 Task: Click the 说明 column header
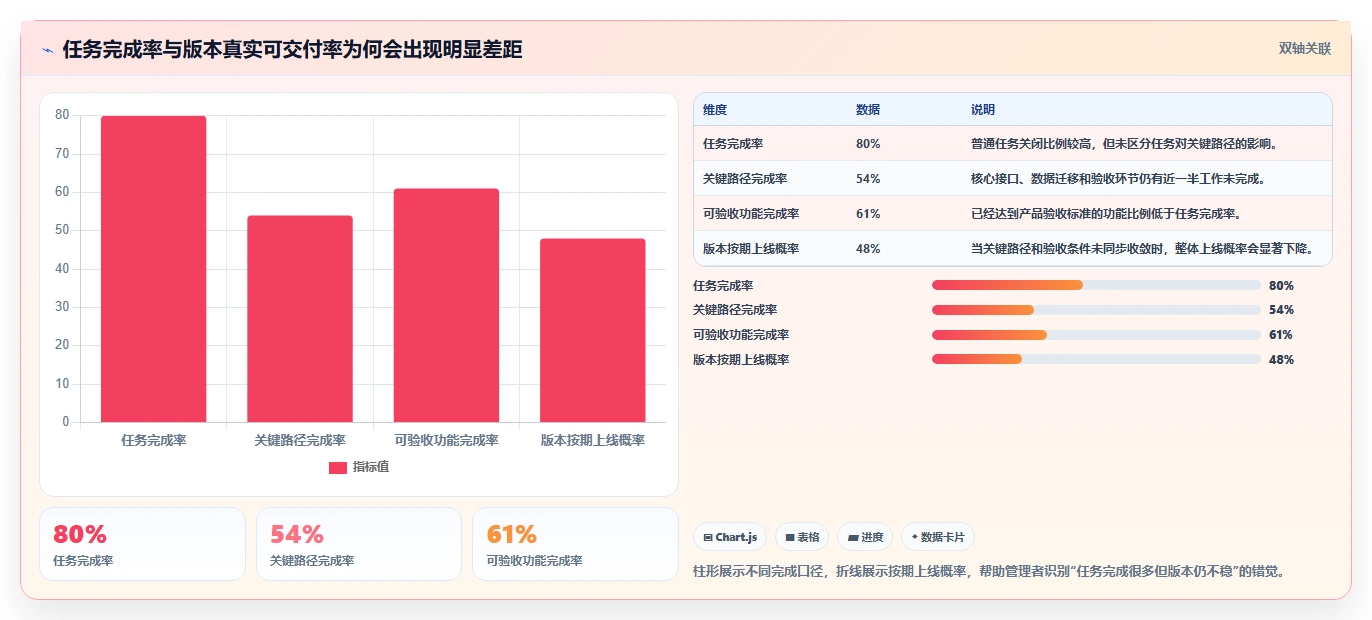(x=983, y=110)
